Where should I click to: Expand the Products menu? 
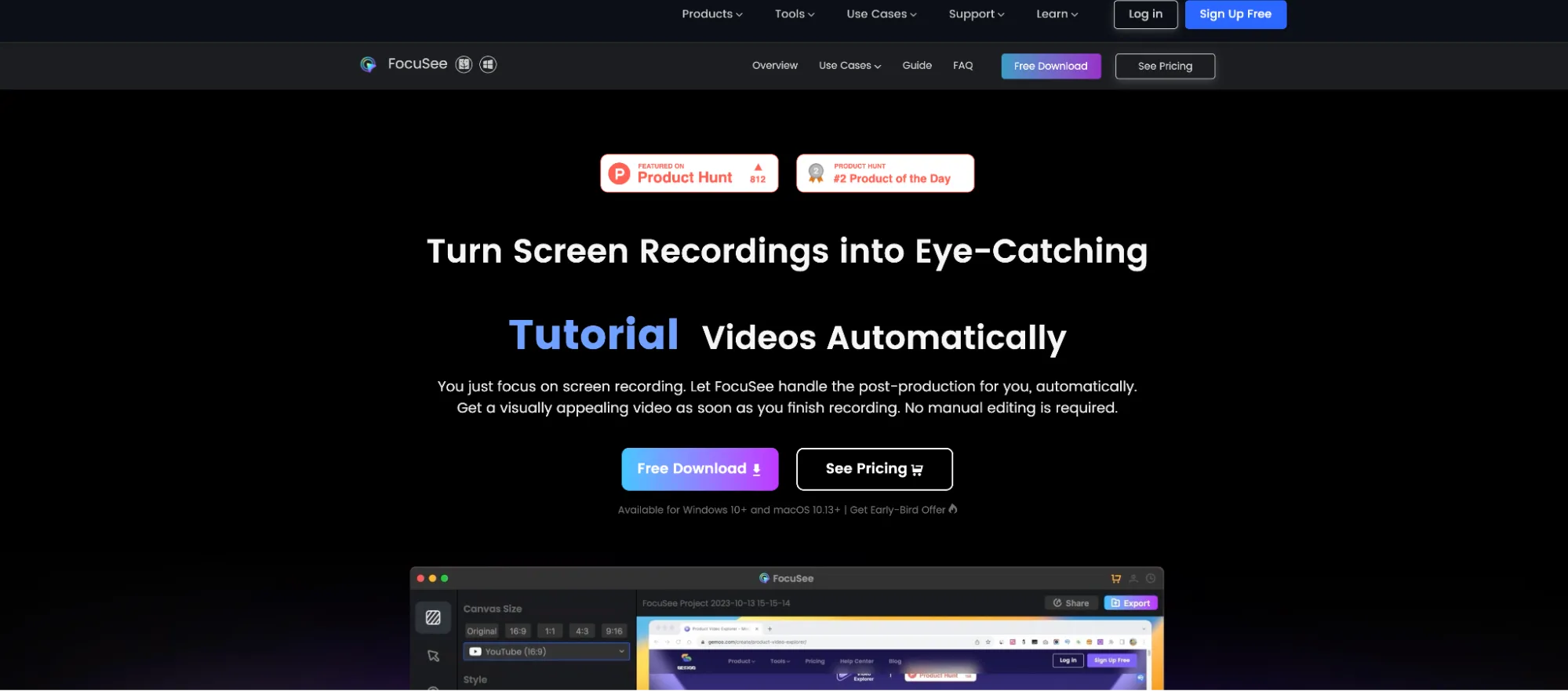point(711,14)
